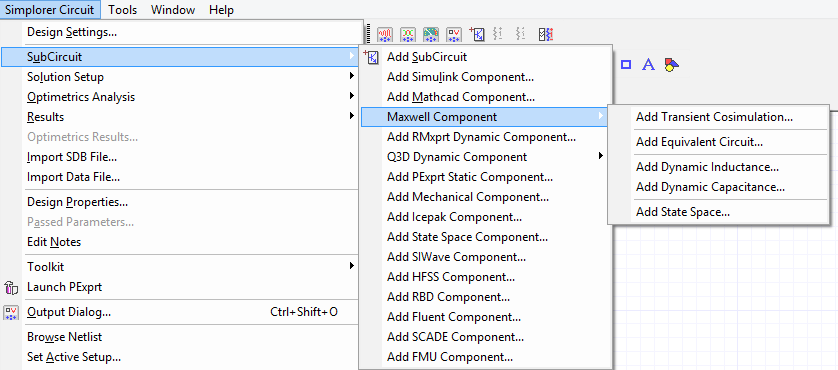
Task: Open the Tools menu
Action: 122,10
